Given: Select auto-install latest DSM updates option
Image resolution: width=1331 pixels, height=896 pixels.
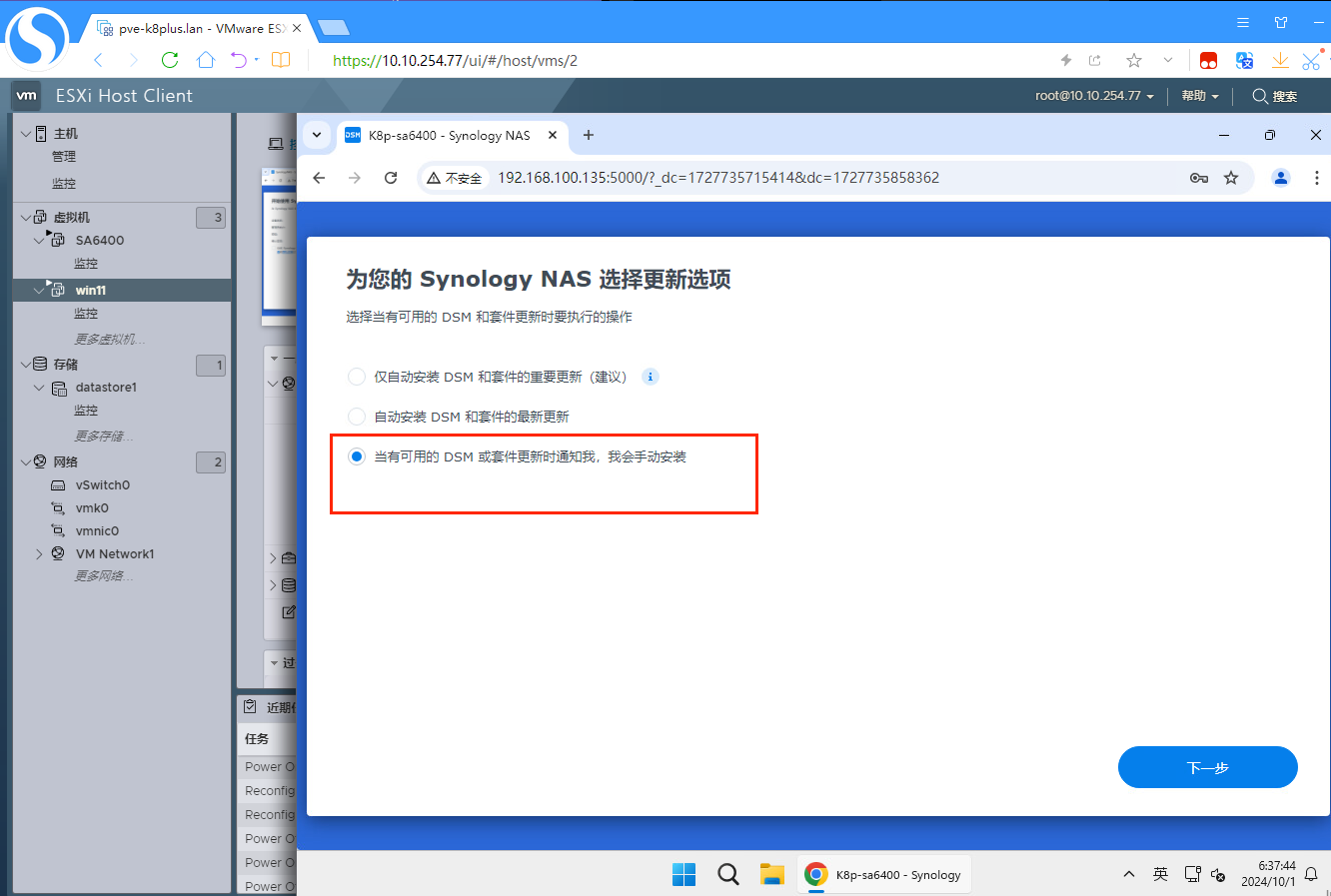Looking at the screenshot, I should coord(357,417).
